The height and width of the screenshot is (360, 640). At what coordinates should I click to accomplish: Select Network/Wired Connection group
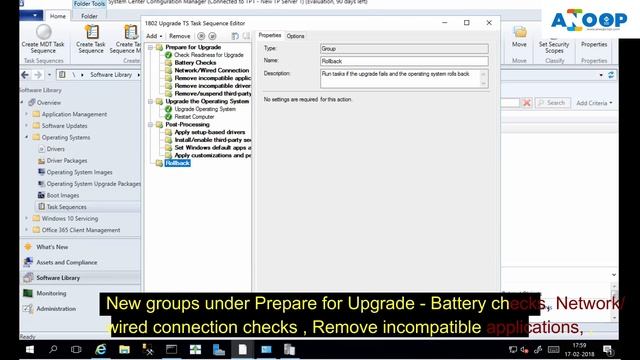(x=211, y=70)
